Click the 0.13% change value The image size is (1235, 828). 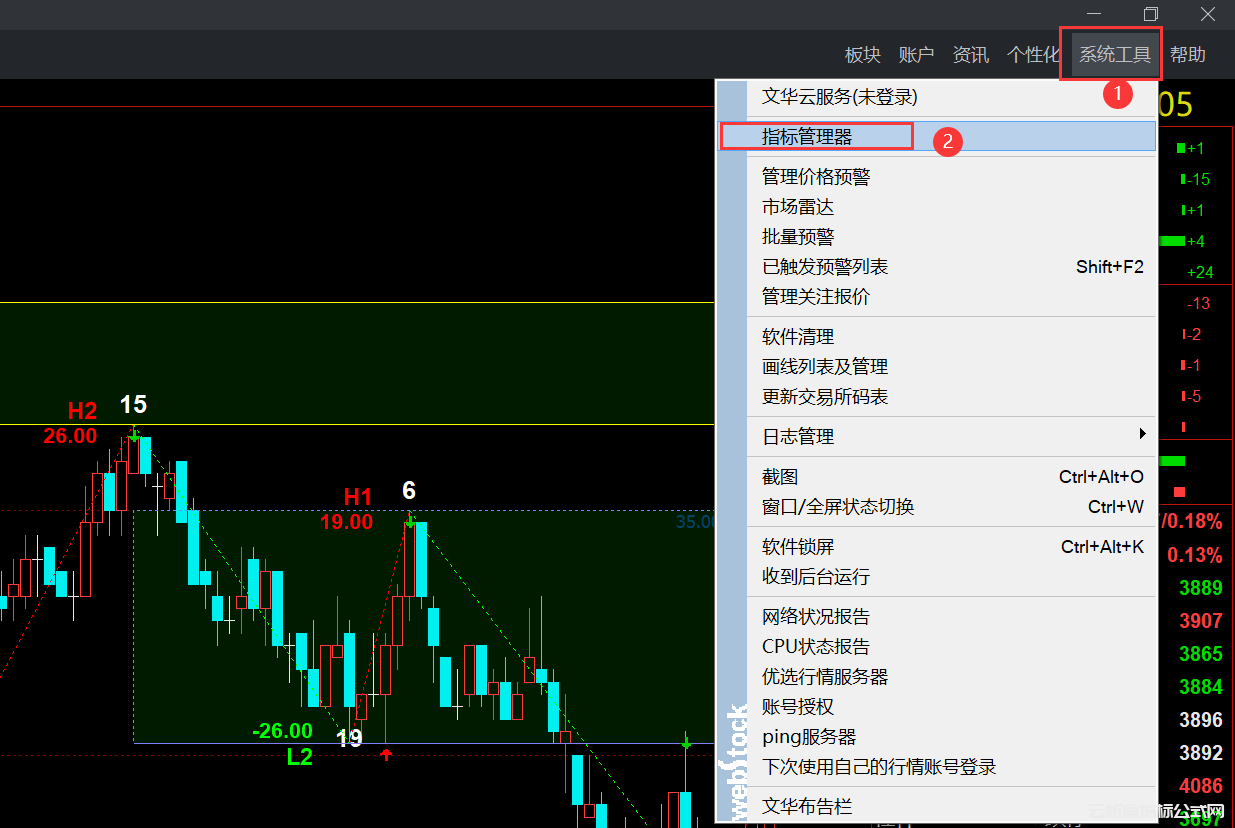click(1195, 555)
